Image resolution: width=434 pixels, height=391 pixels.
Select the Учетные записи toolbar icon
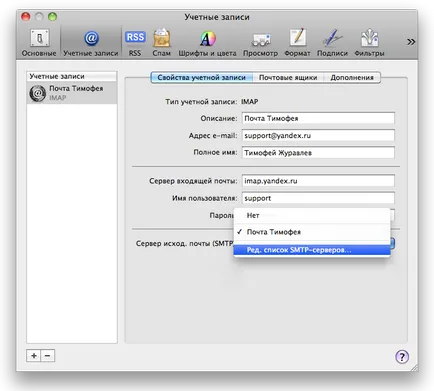91,43
